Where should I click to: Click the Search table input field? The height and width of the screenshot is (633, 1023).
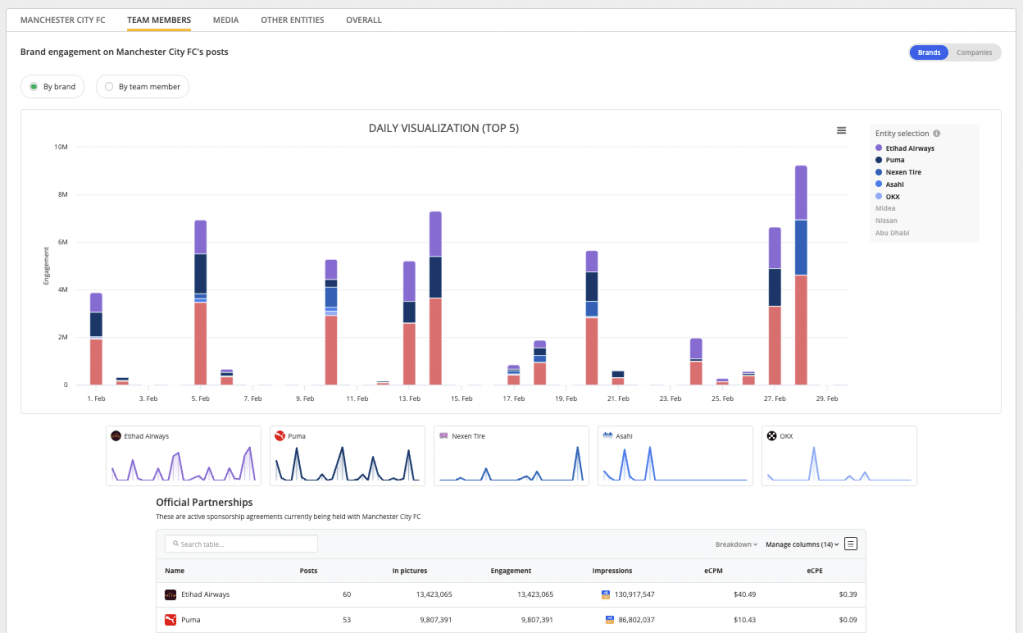241,544
